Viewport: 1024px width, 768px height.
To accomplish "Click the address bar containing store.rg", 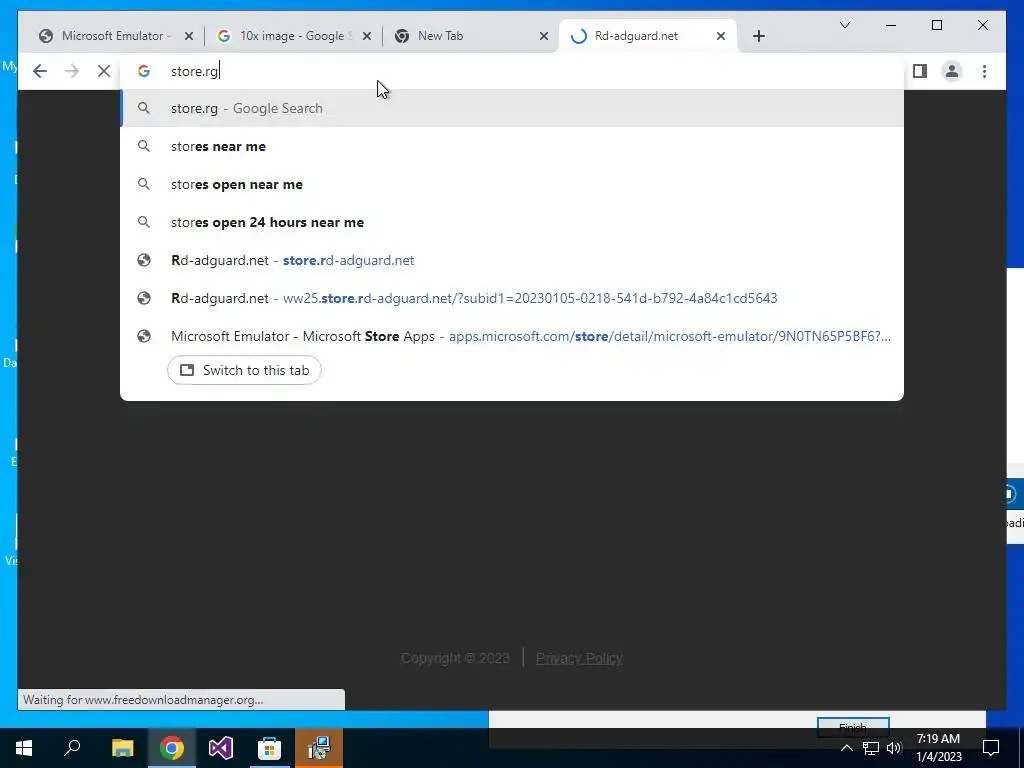I will [511, 71].
